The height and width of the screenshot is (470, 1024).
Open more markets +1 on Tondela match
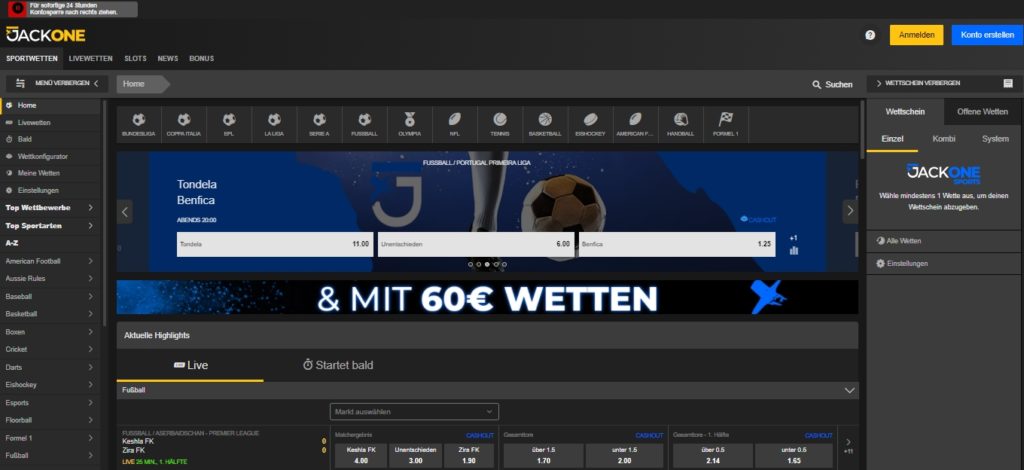pyautogui.click(x=793, y=238)
